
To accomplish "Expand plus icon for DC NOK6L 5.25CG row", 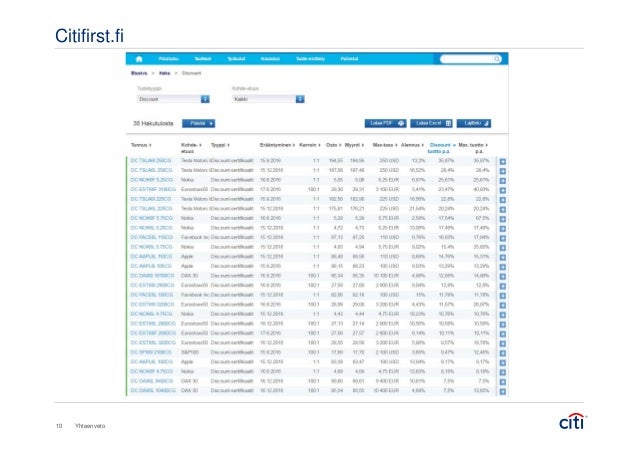I will click(503, 229).
